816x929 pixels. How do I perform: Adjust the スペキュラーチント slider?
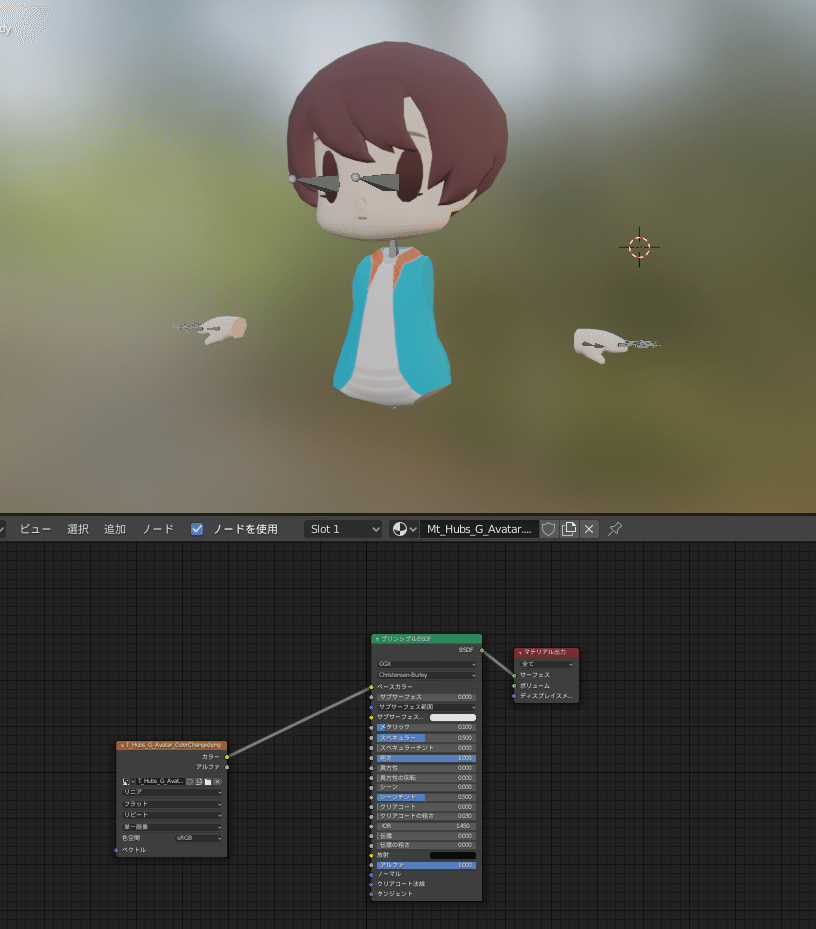[427, 748]
